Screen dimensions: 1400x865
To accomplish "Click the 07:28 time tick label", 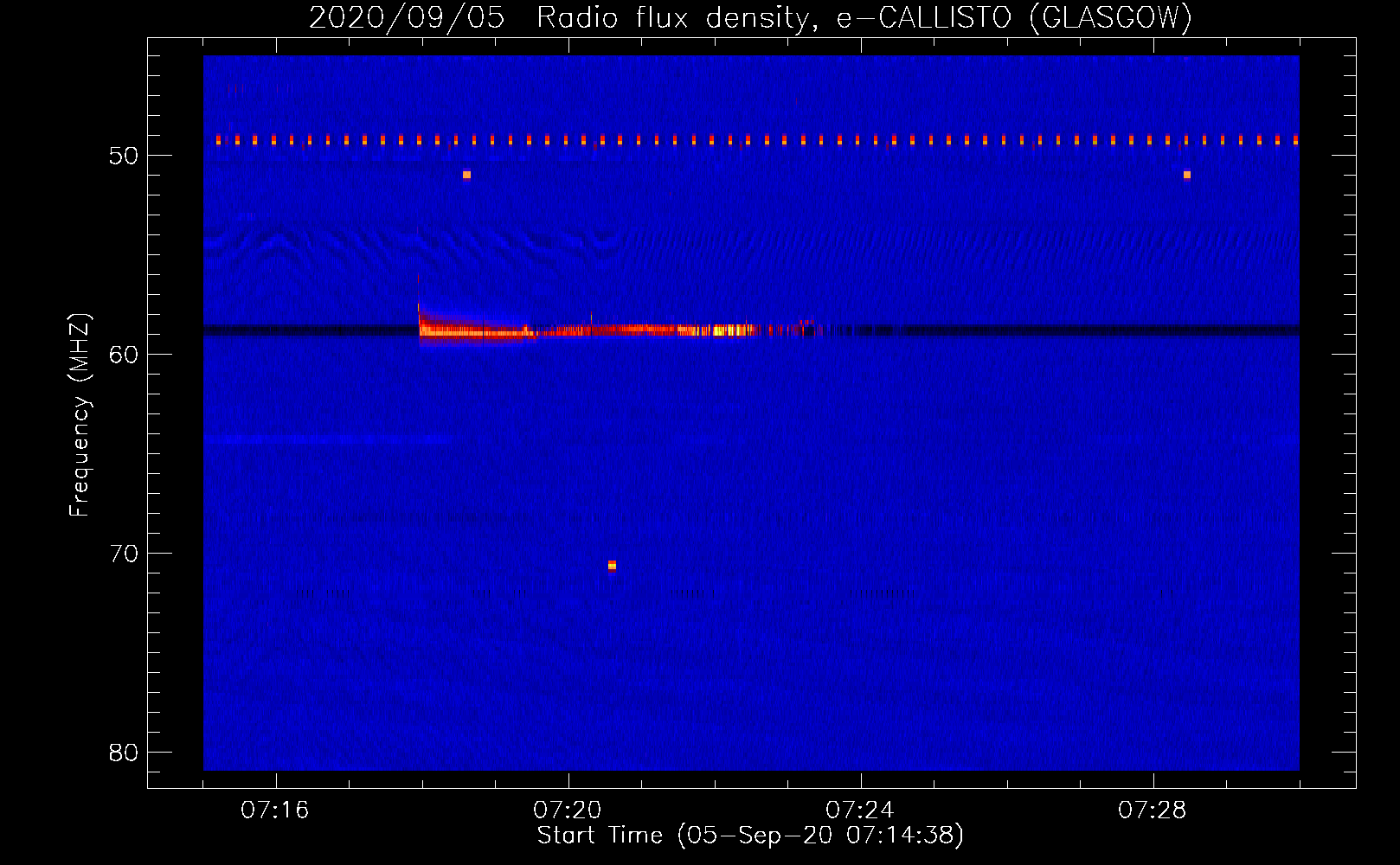I will pos(1153,810).
